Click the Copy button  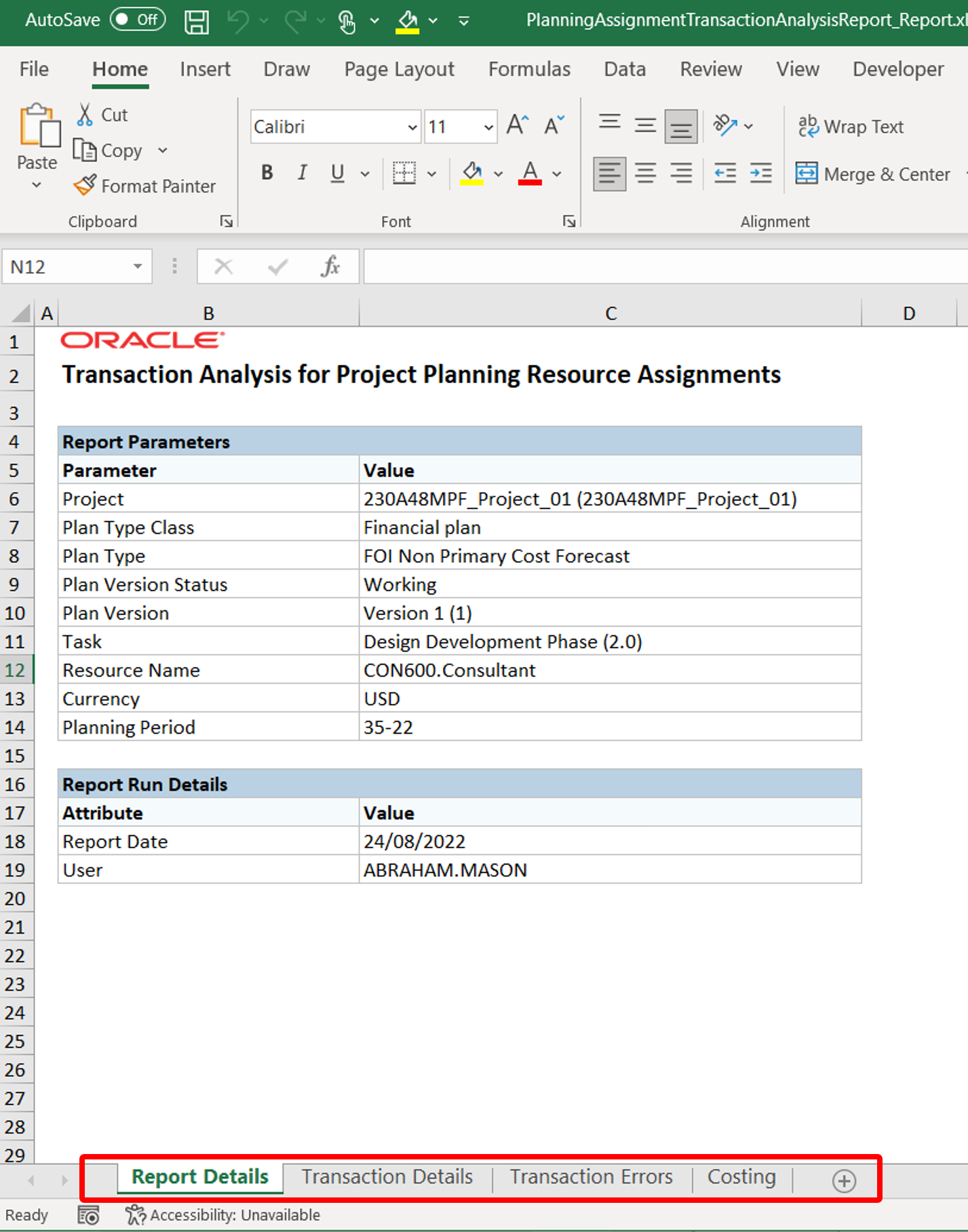[x=108, y=151]
